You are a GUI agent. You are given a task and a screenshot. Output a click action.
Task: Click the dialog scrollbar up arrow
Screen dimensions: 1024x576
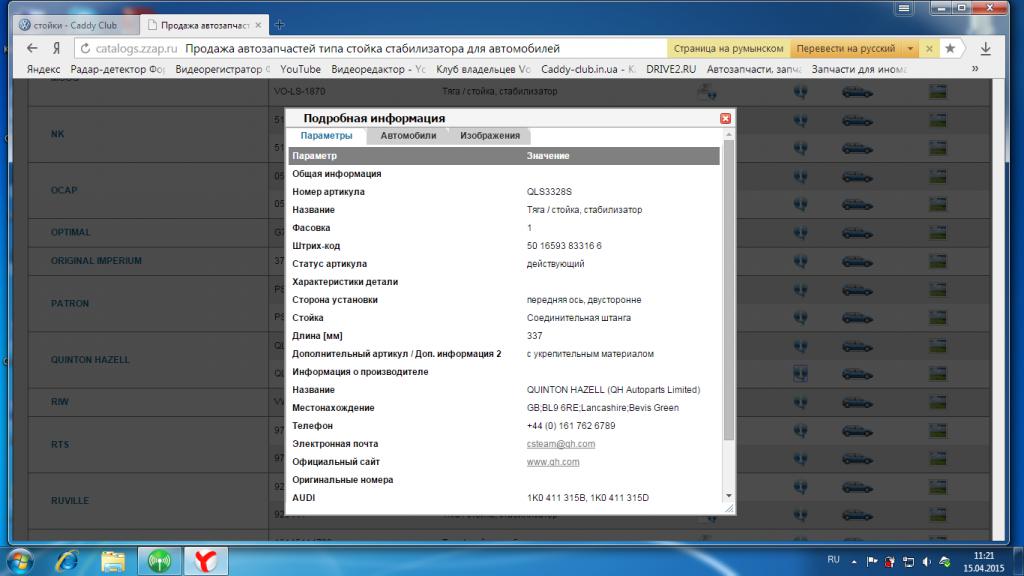(x=729, y=135)
